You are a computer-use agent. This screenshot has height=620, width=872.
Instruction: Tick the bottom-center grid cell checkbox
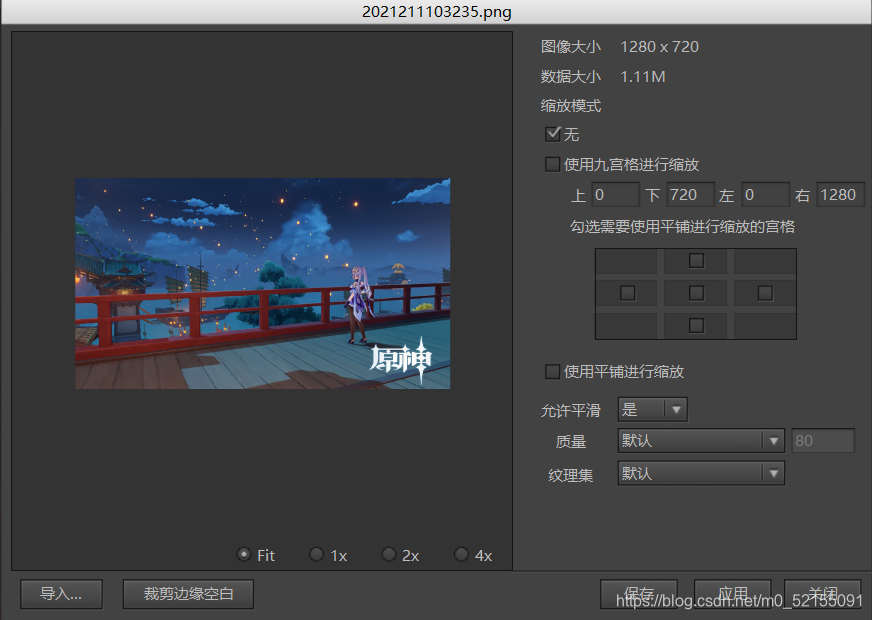pos(696,325)
